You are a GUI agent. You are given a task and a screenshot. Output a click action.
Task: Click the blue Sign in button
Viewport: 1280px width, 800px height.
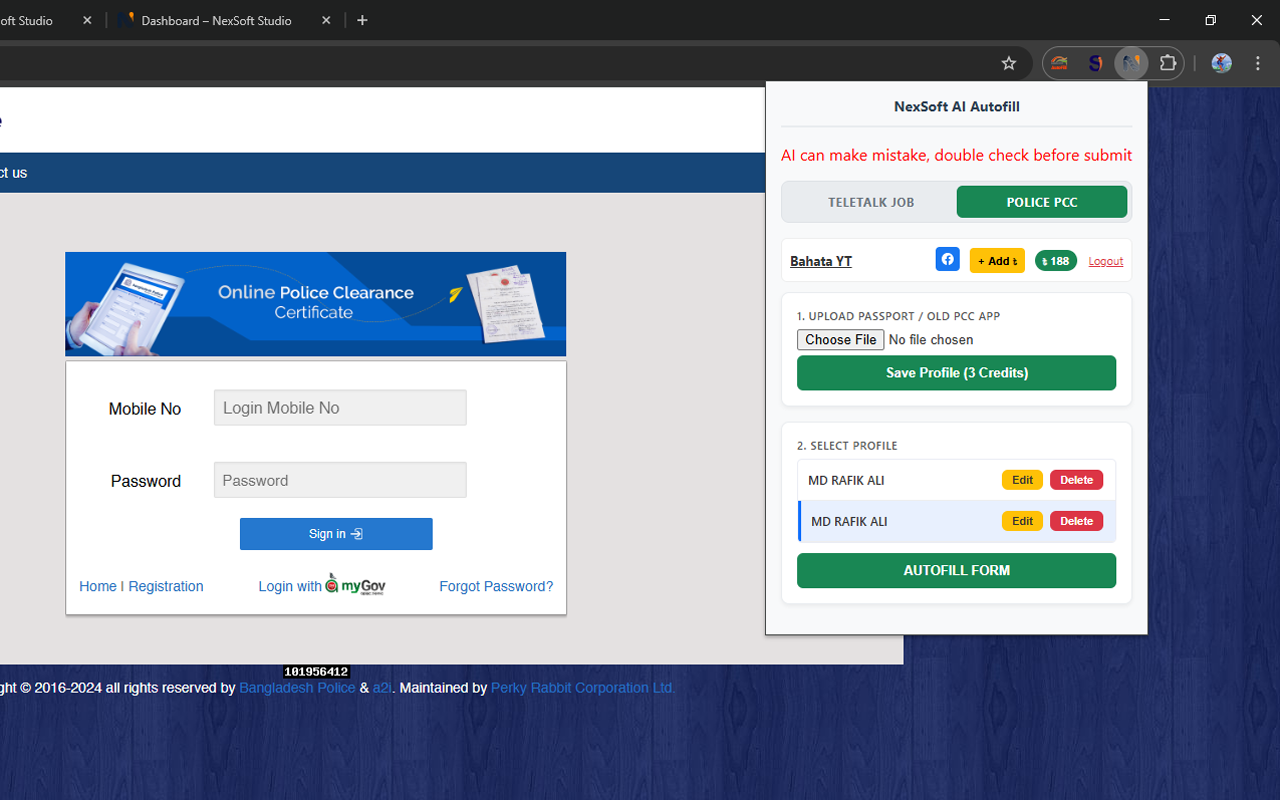(336, 534)
